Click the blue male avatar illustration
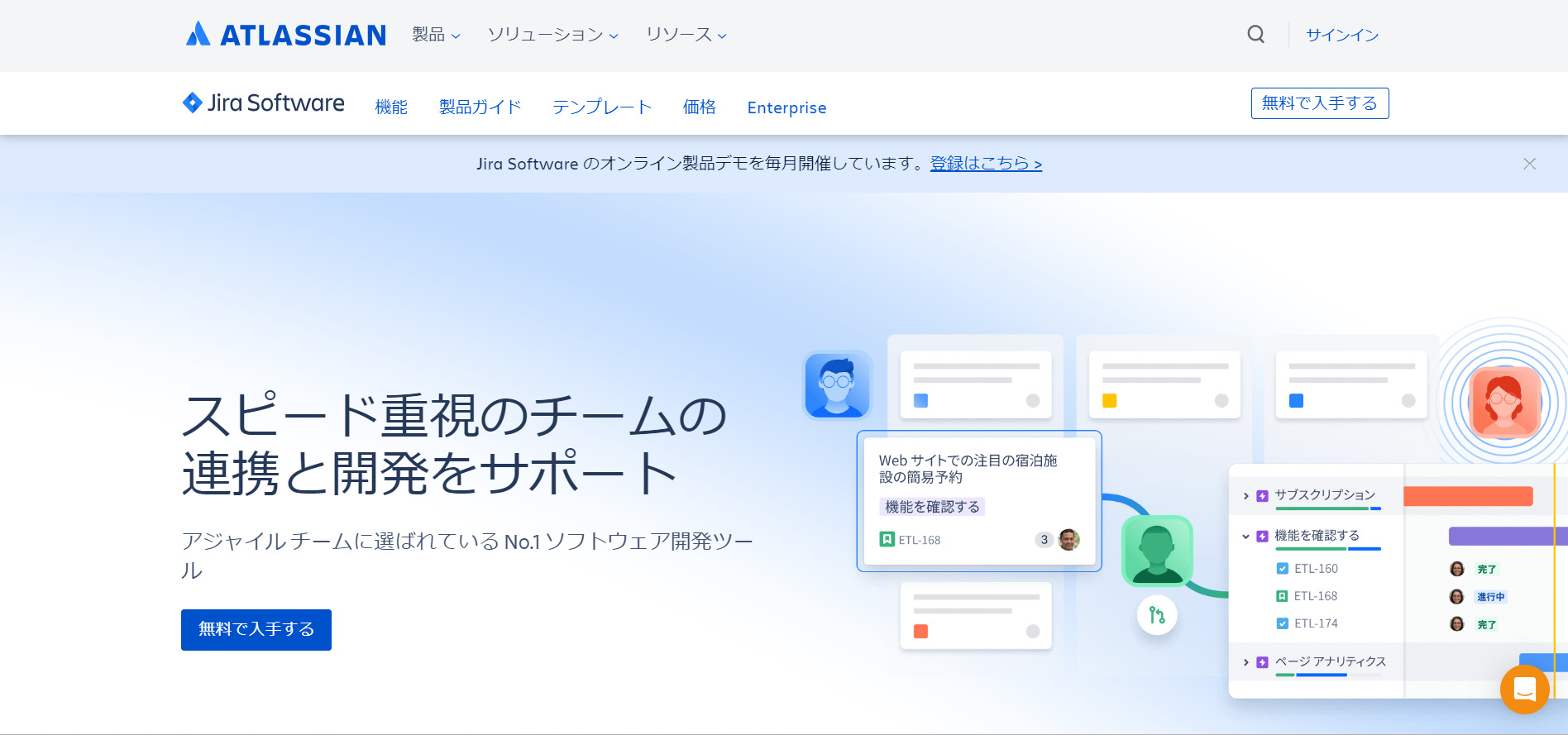The height and width of the screenshot is (735, 1568). point(837,385)
